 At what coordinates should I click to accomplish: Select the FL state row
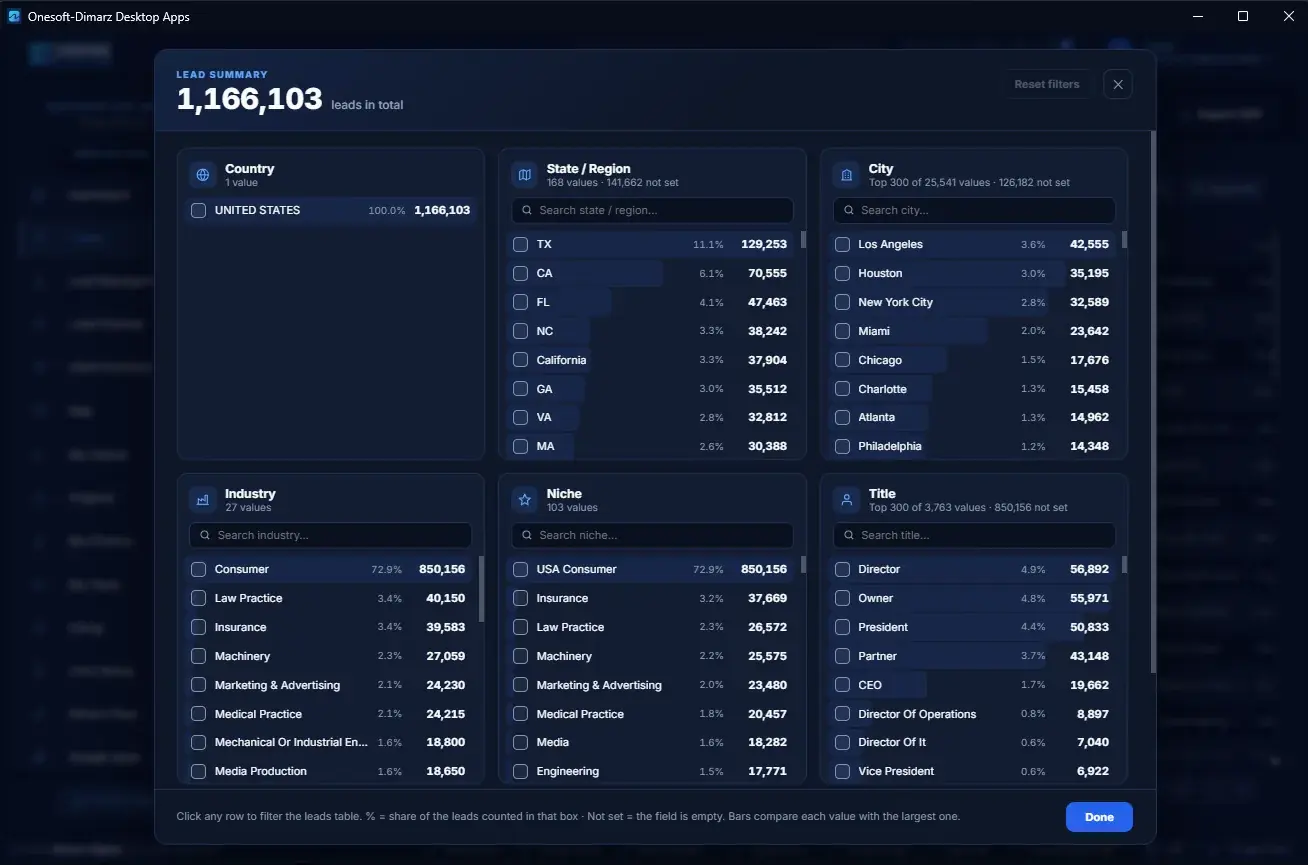pos(652,302)
